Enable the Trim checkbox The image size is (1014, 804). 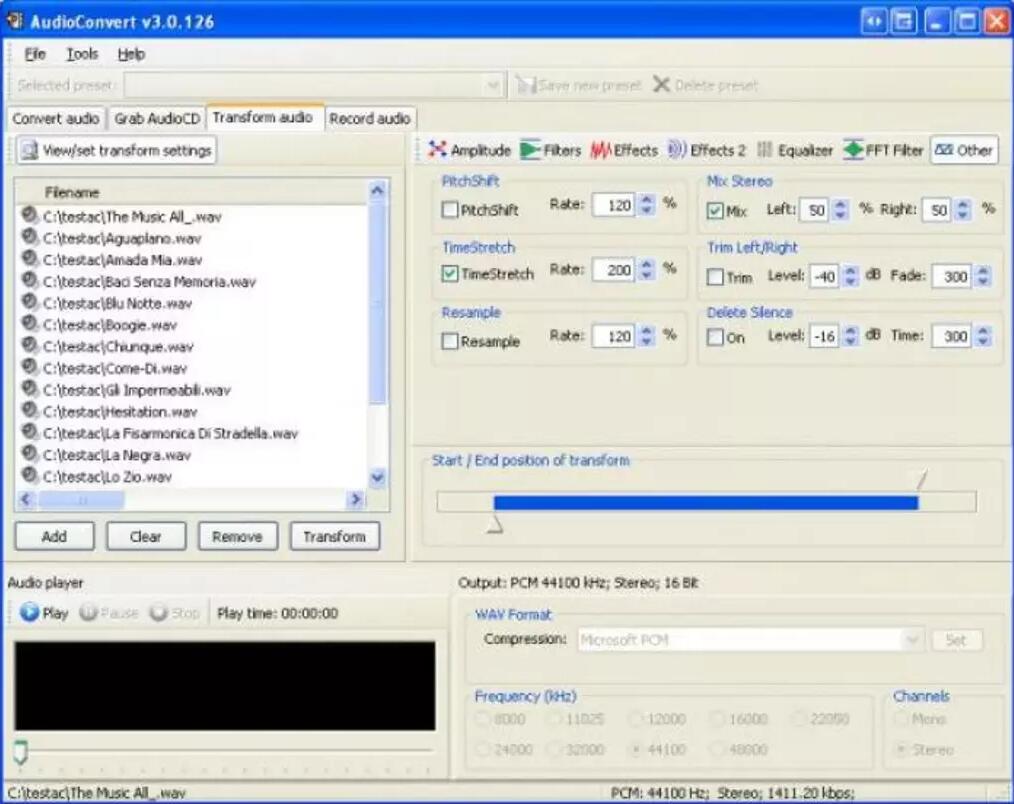coord(715,277)
